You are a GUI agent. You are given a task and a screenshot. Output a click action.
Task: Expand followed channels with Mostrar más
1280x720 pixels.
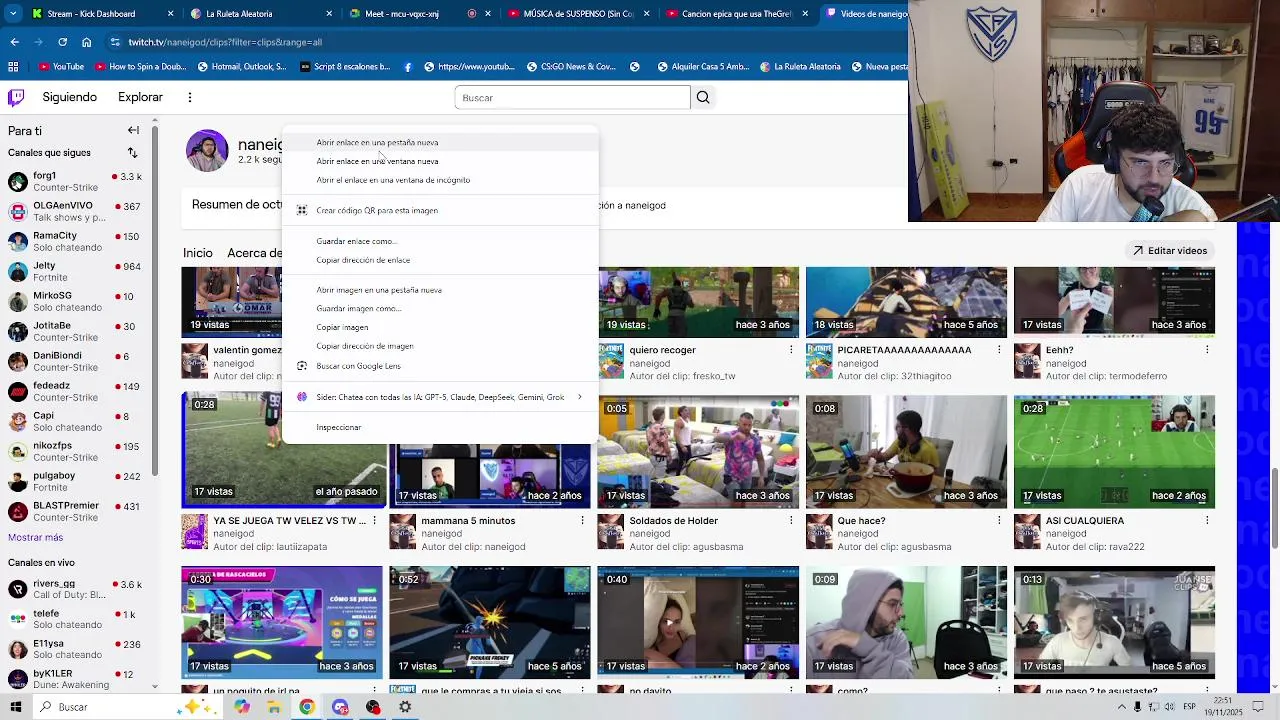[35, 537]
